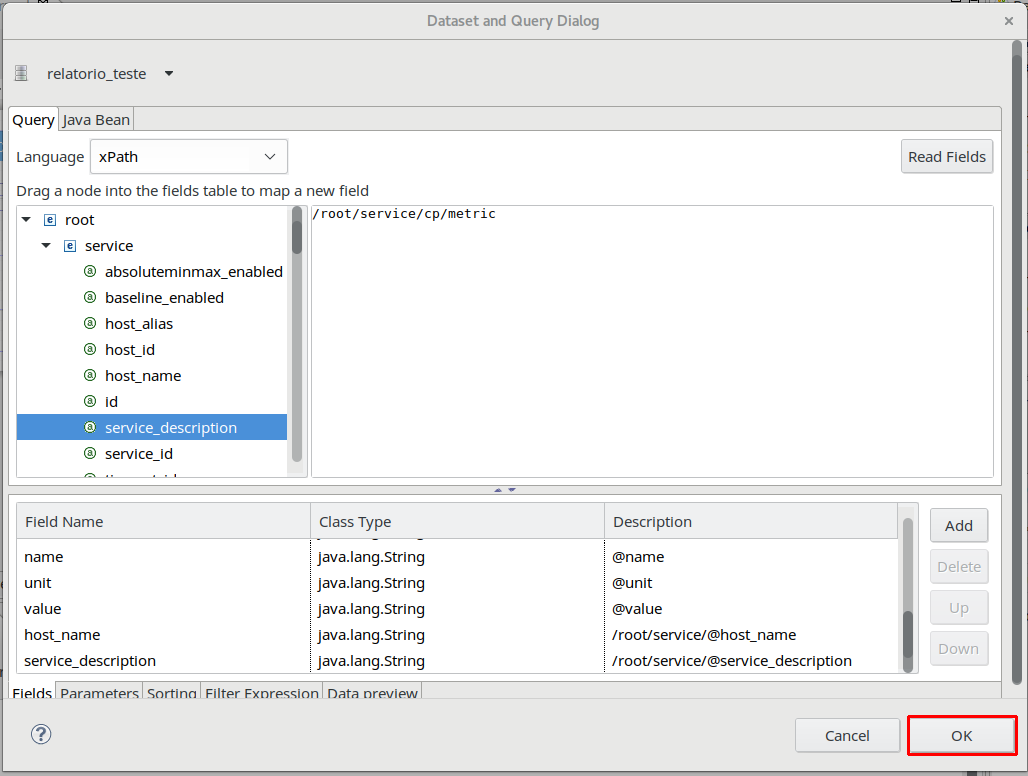Click the Add field button
Viewport: 1028px width, 776px height.
coord(958,526)
